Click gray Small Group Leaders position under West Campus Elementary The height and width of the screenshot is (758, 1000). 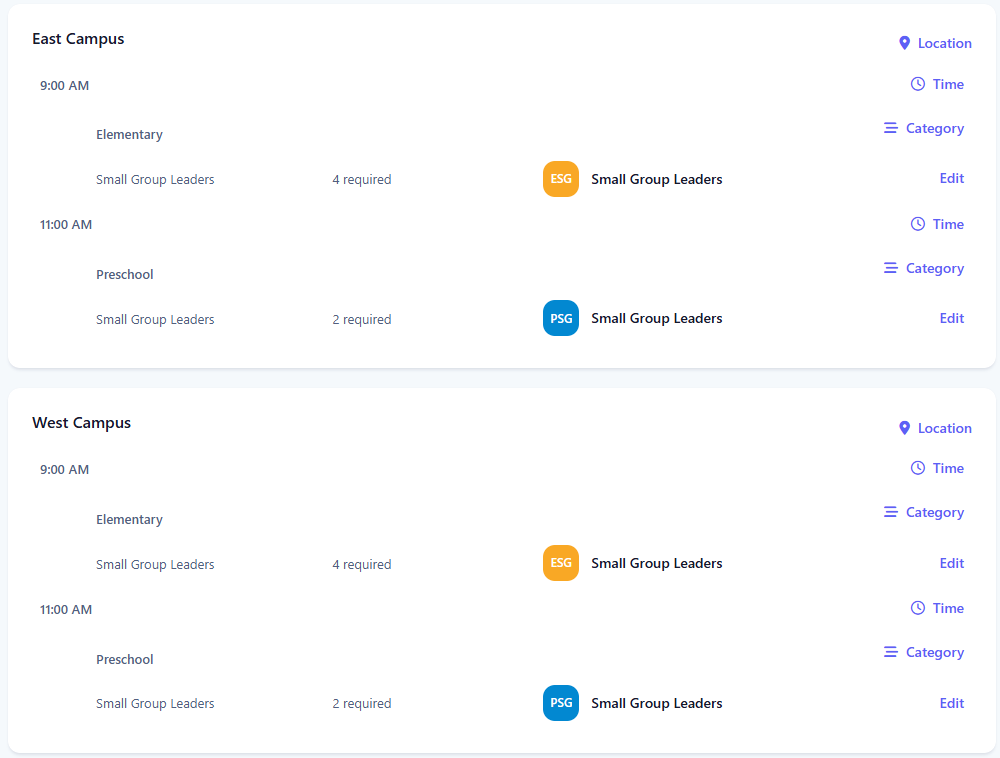pyautogui.click(x=155, y=564)
